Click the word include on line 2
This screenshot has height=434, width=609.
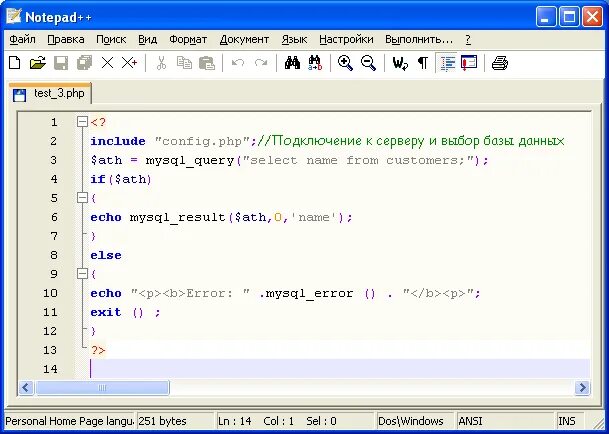point(118,141)
